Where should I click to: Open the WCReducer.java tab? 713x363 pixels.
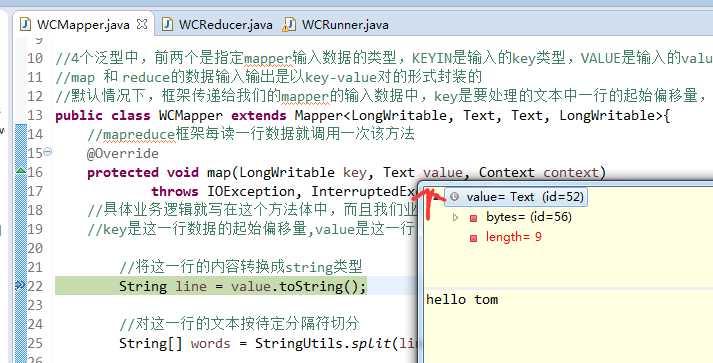[x=217, y=25]
